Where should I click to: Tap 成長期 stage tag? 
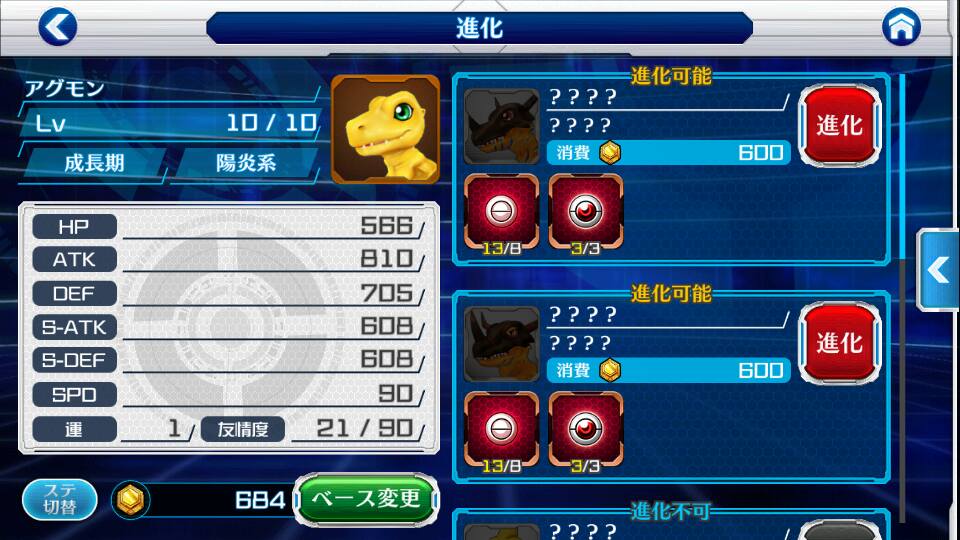(94, 163)
